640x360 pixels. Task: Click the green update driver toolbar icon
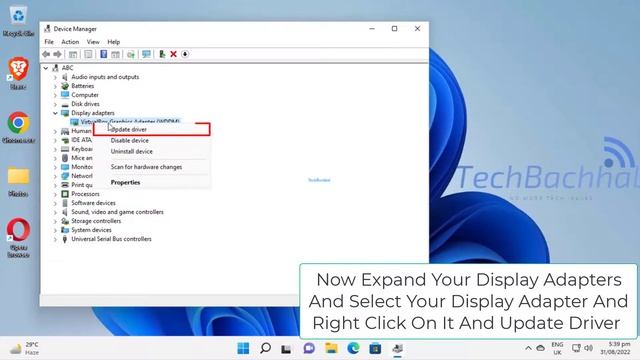point(162,54)
